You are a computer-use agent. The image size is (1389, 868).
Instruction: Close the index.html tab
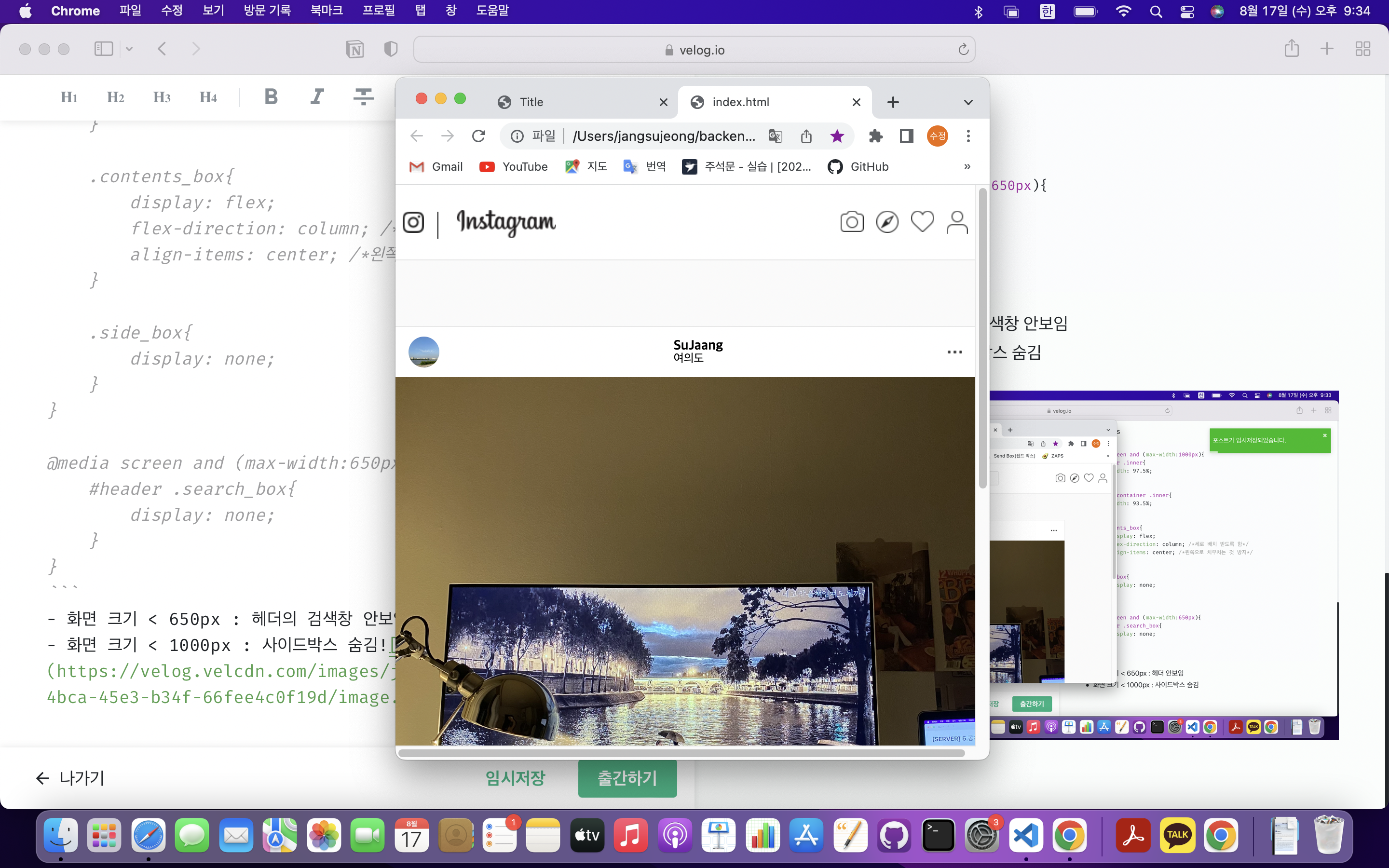[x=857, y=102]
